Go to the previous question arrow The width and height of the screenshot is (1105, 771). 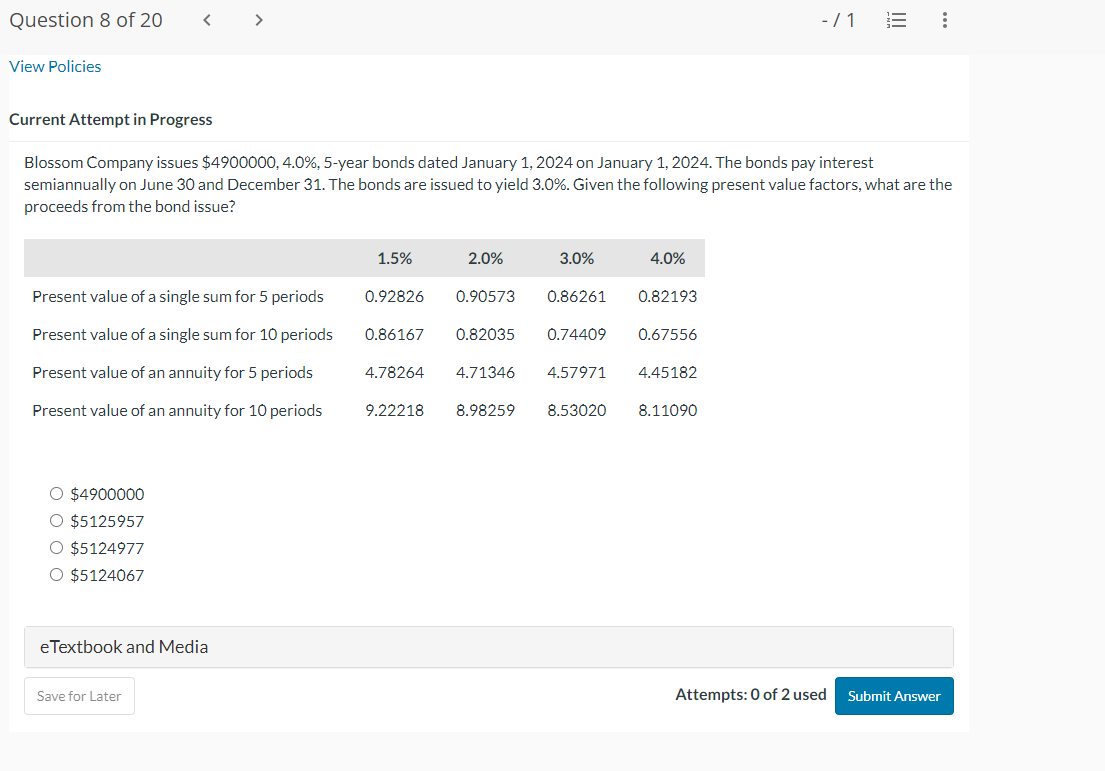point(206,20)
